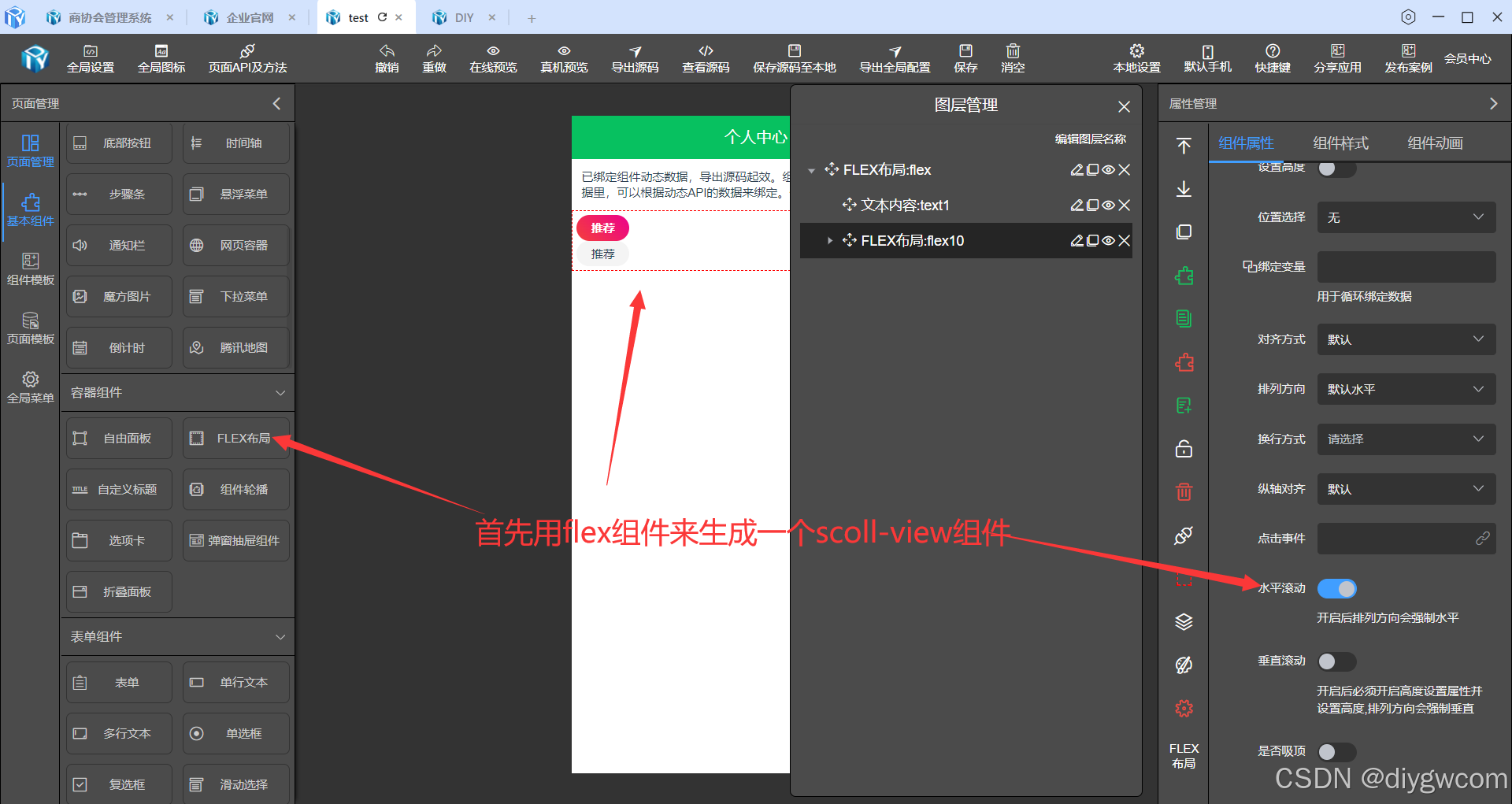The width and height of the screenshot is (1512, 804).
Task: Click the 单选框 radio component
Action: [x=235, y=733]
